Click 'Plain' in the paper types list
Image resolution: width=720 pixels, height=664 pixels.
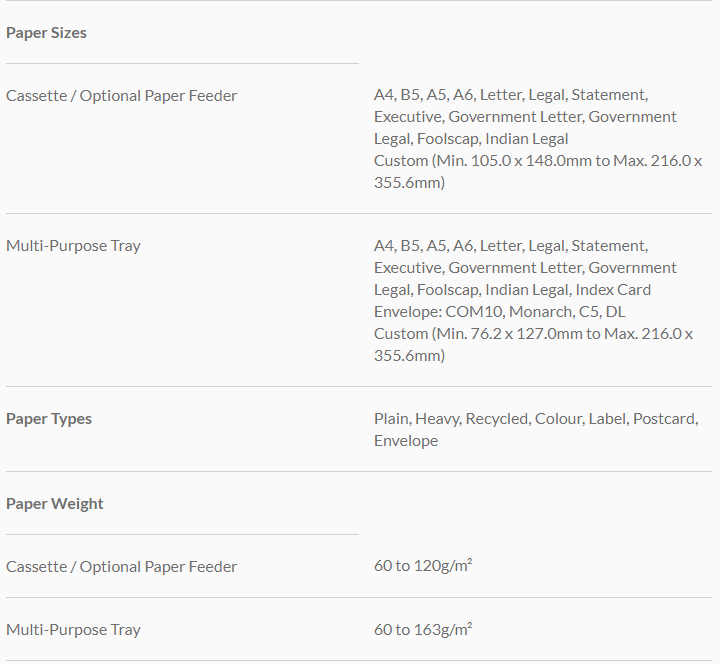[x=391, y=419]
